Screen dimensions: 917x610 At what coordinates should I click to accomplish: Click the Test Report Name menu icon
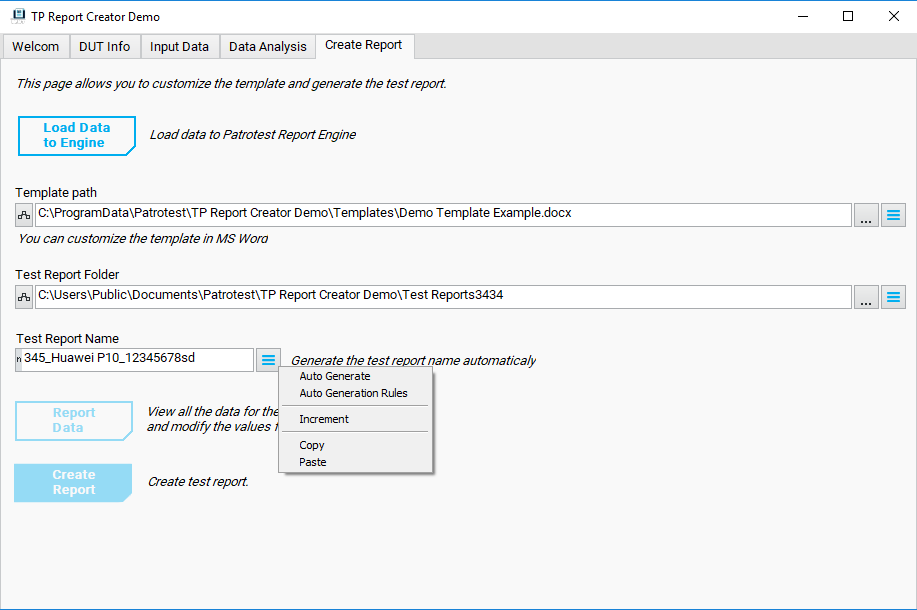tap(268, 360)
